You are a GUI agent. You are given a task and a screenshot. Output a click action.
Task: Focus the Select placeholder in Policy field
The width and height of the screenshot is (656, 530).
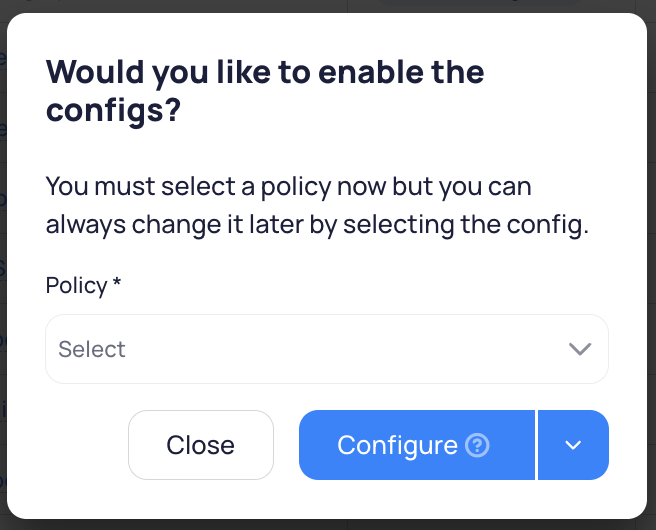tap(92, 349)
